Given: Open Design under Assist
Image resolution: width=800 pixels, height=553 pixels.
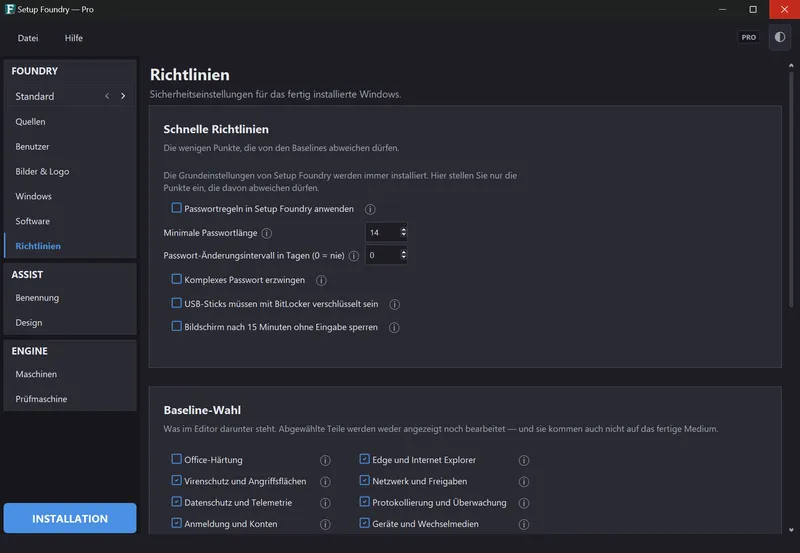Looking at the screenshot, I should coord(70,322).
